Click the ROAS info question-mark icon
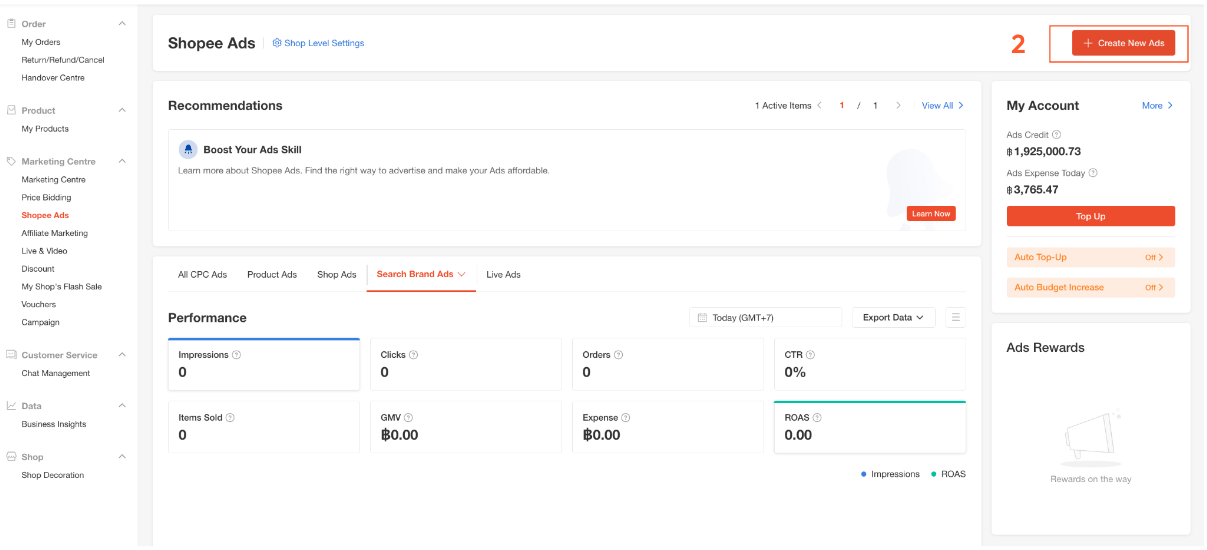This screenshot has width=1207, height=550. click(x=817, y=418)
